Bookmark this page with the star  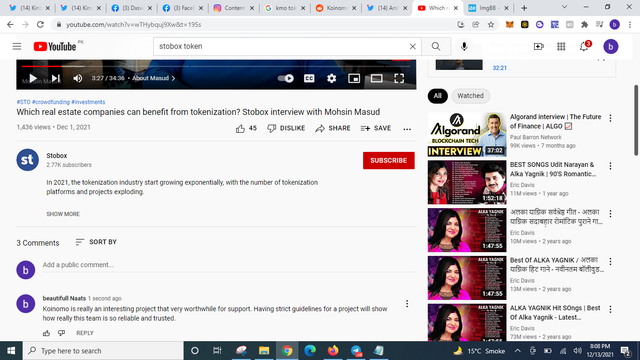tap(491, 24)
